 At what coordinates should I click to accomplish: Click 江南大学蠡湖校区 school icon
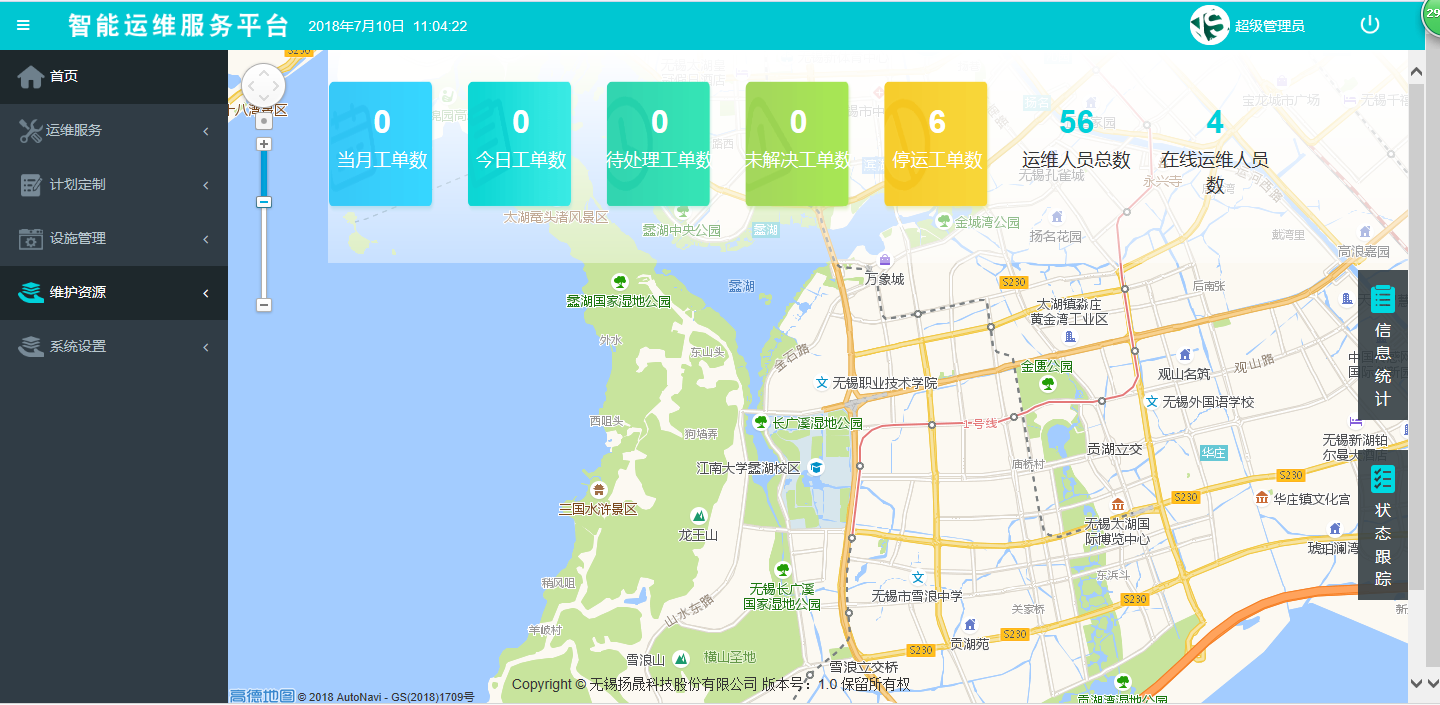pos(816,467)
